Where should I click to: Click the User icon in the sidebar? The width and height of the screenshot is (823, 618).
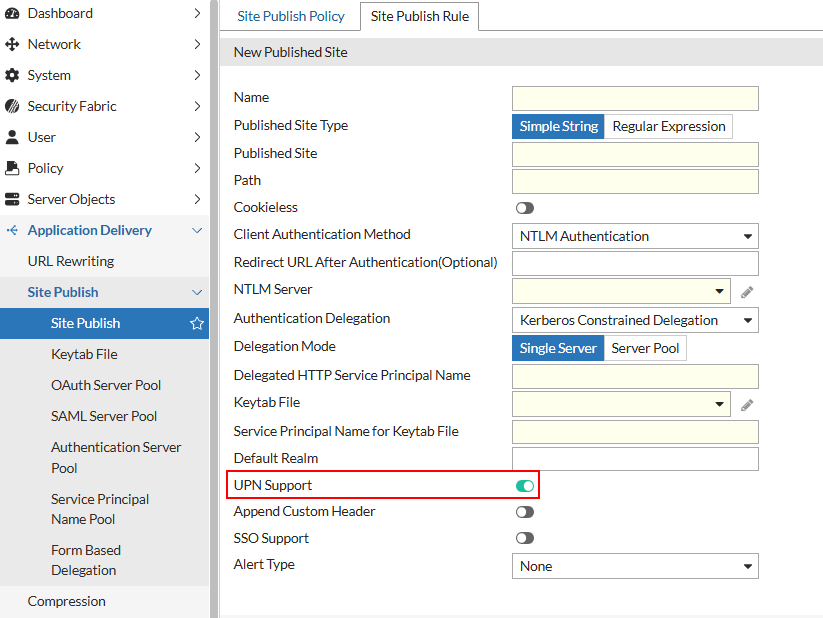tap(12, 137)
